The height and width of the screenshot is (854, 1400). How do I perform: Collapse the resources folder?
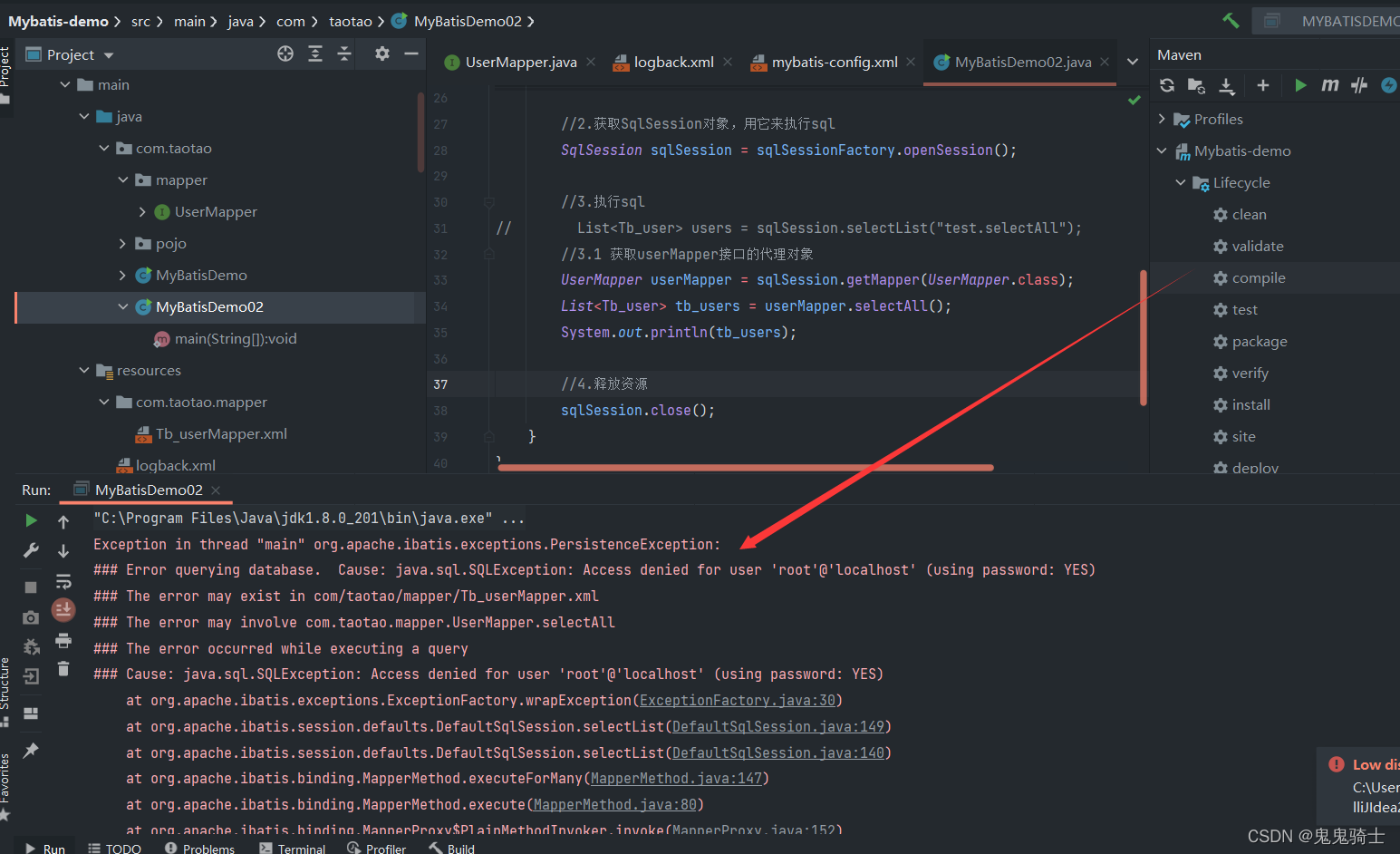tap(84, 370)
